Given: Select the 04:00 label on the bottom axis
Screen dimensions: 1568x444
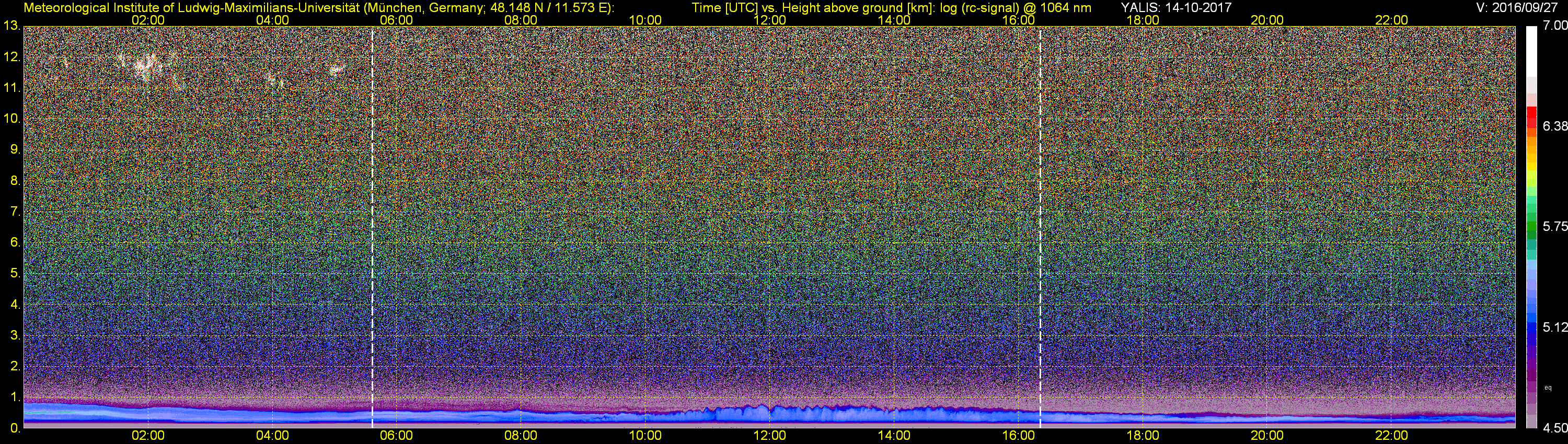Looking at the screenshot, I should coord(272,436).
